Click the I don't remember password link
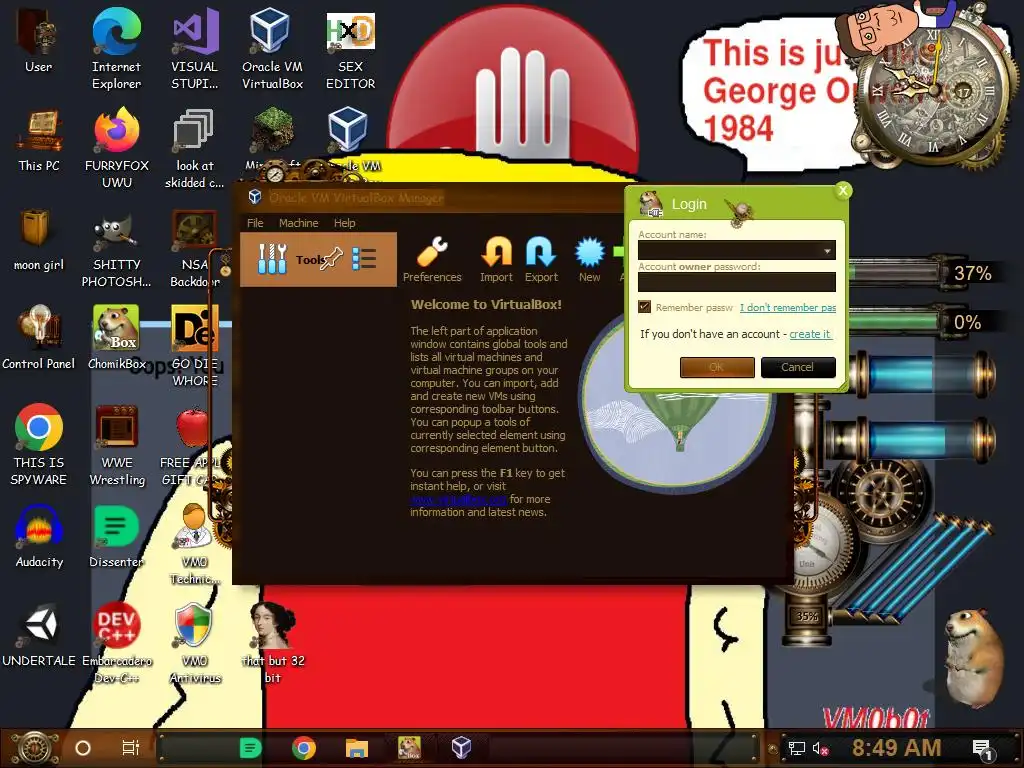 pyautogui.click(x=788, y=308)
